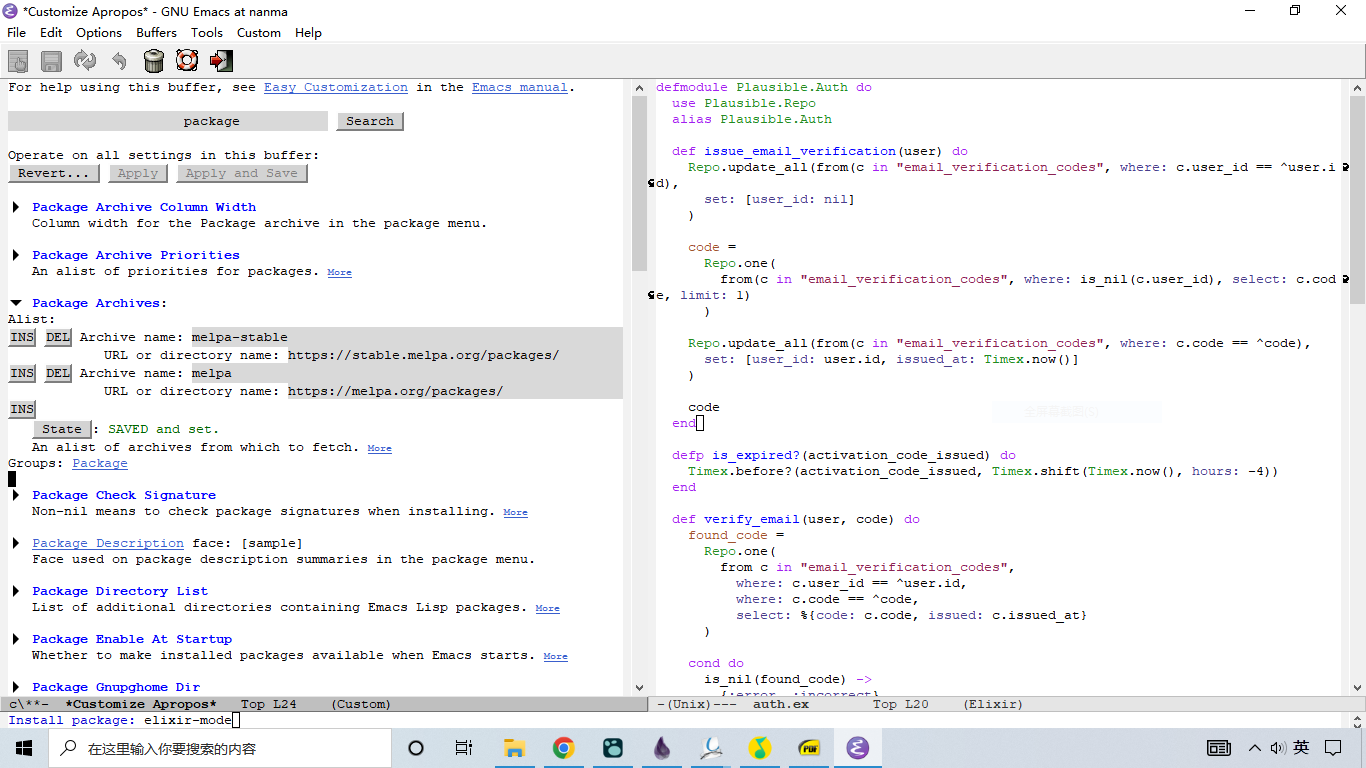Click the floppy disk save icon
The height and width of the screenshot is (768, 1366).
click(51, 61)
